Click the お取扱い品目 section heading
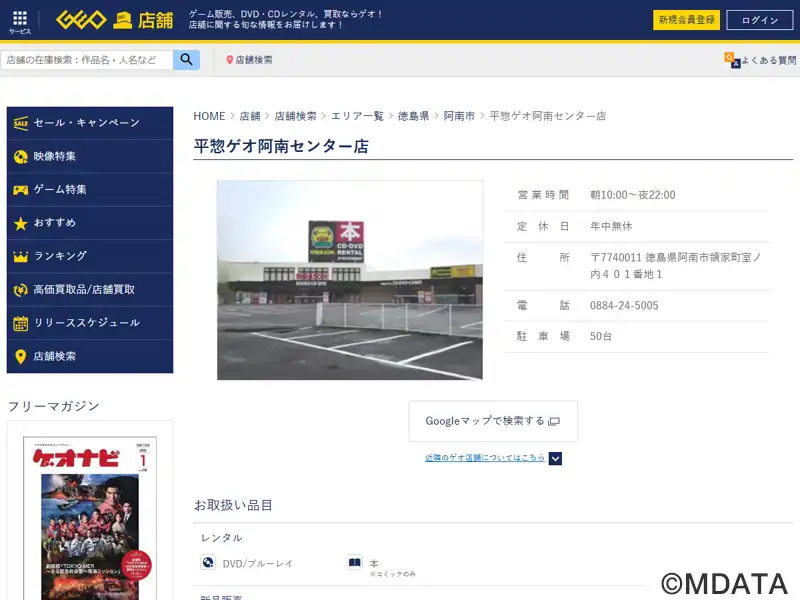 coord(233,505)
